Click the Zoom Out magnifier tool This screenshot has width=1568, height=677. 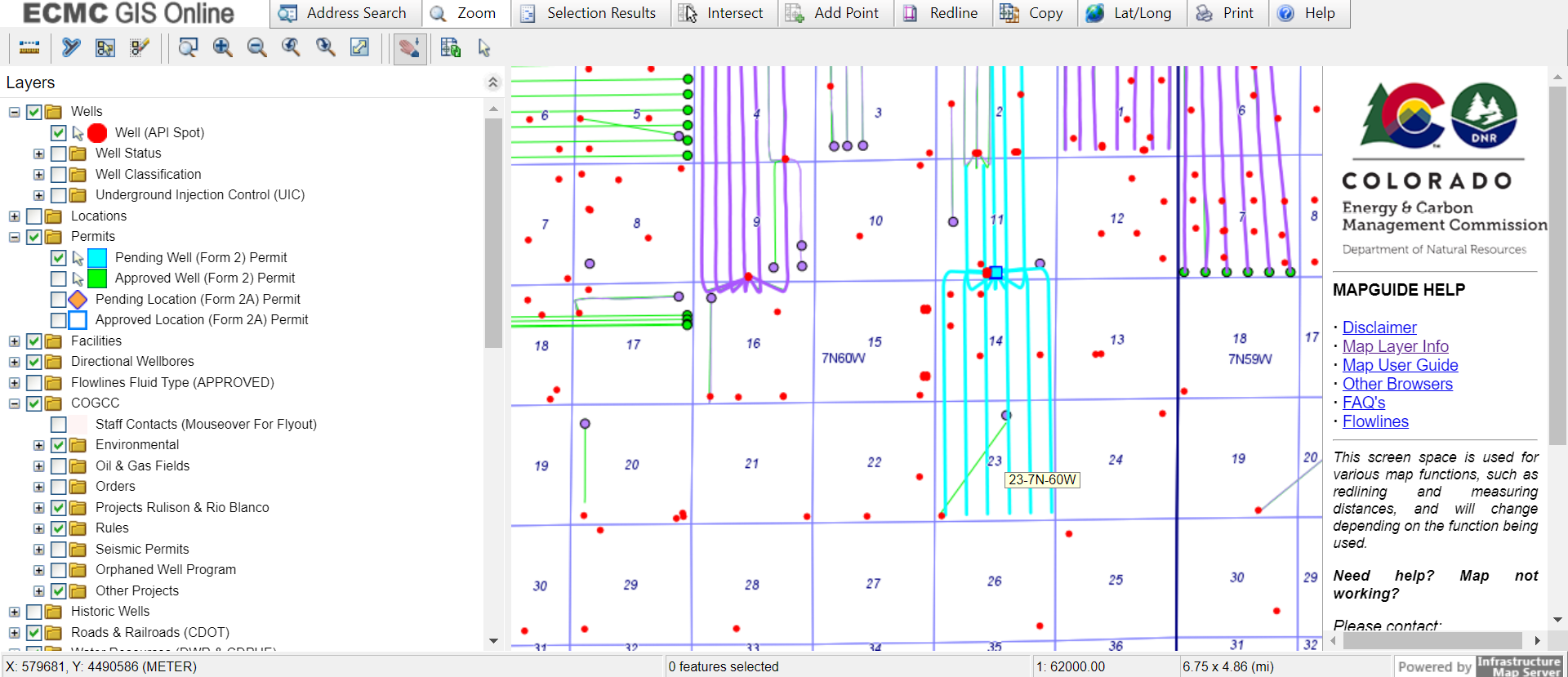tap(256, 48)
